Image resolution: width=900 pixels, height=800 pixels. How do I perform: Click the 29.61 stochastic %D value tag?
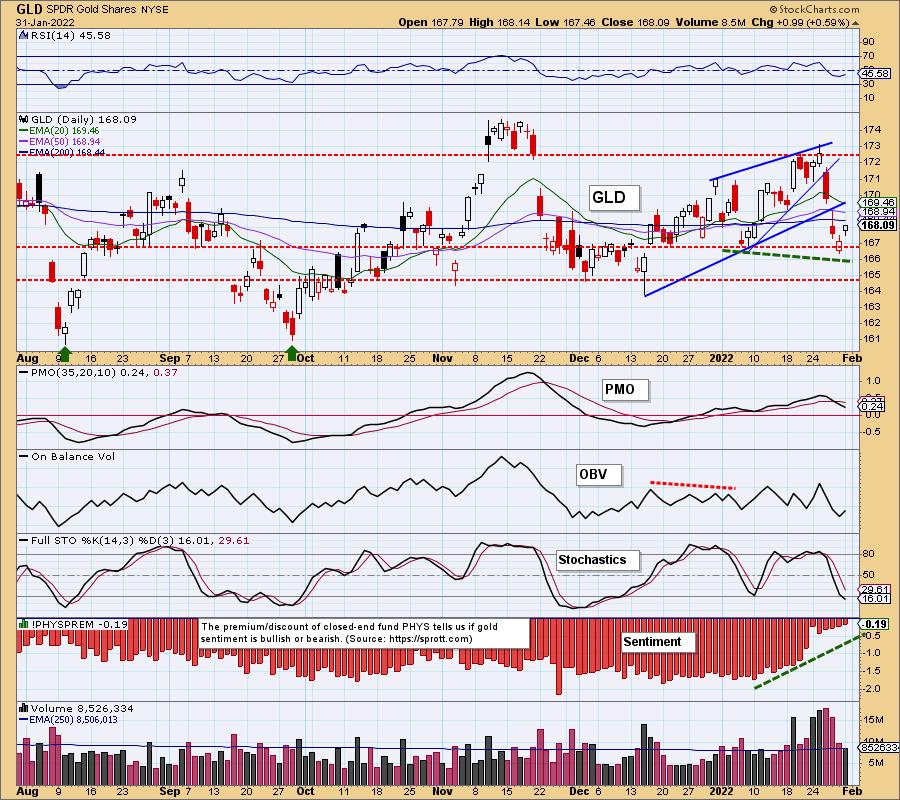coord(875,589)
